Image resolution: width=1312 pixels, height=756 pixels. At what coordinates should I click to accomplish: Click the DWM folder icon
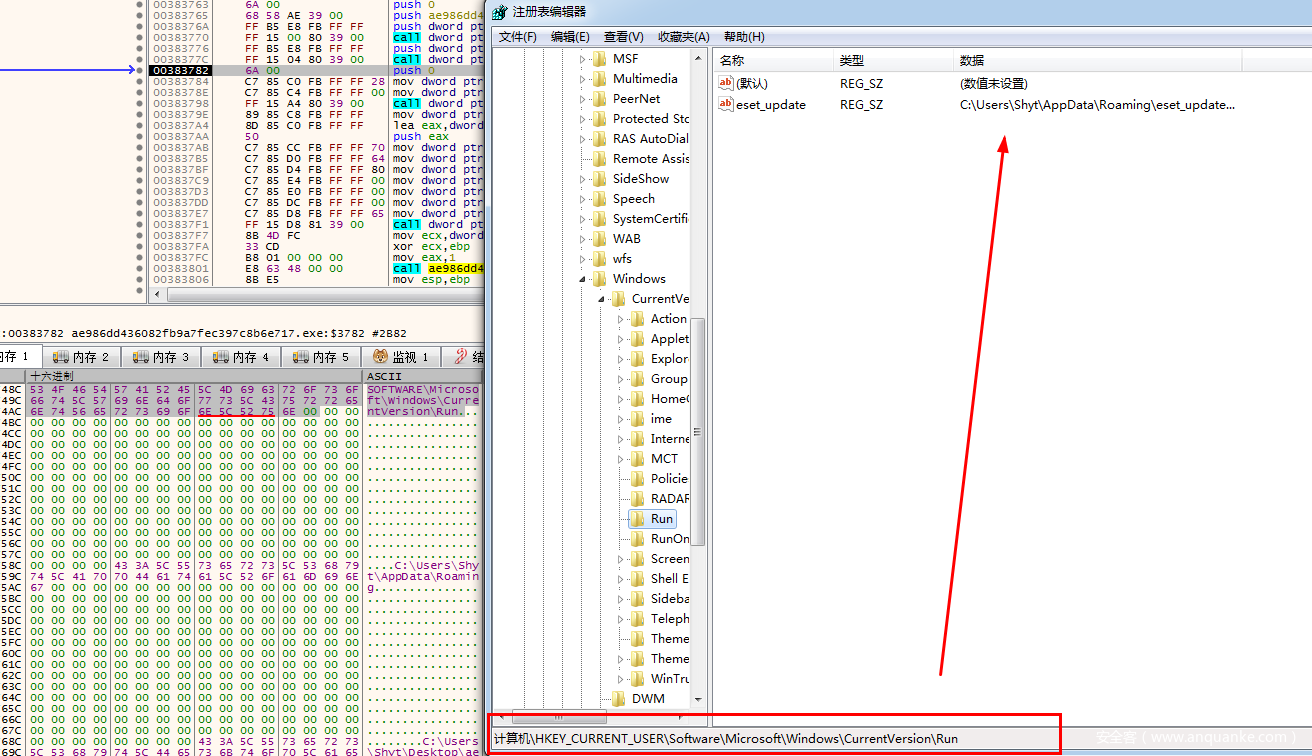[x=618, y=699]
